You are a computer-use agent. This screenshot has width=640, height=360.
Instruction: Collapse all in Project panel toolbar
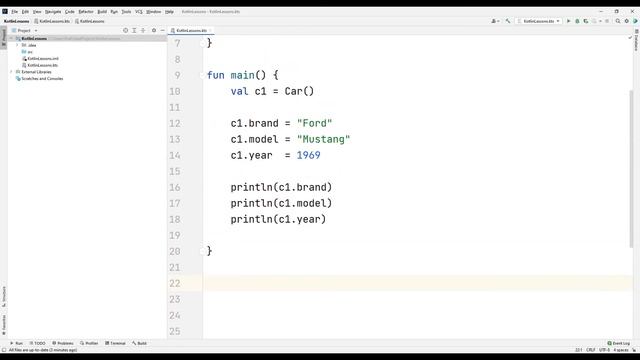[x=143, y=31]
